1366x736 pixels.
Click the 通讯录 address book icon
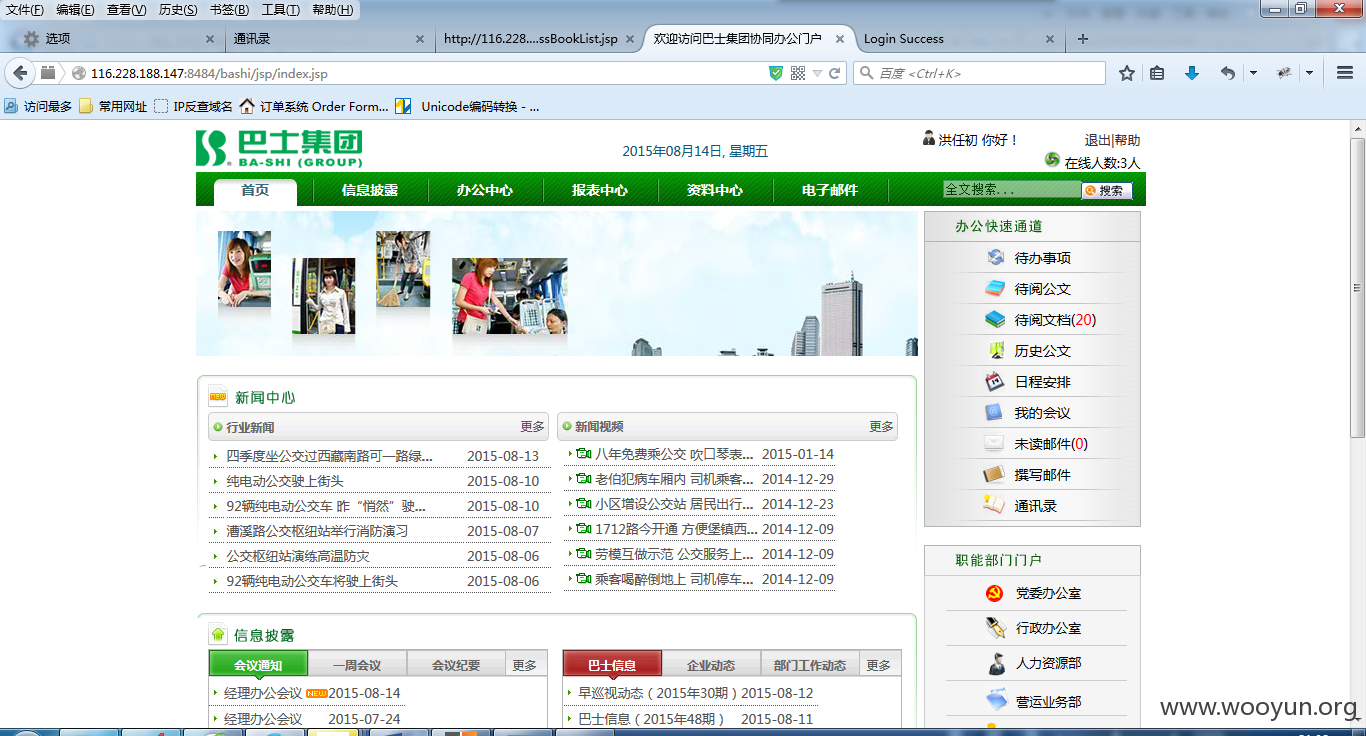(995, 506)
